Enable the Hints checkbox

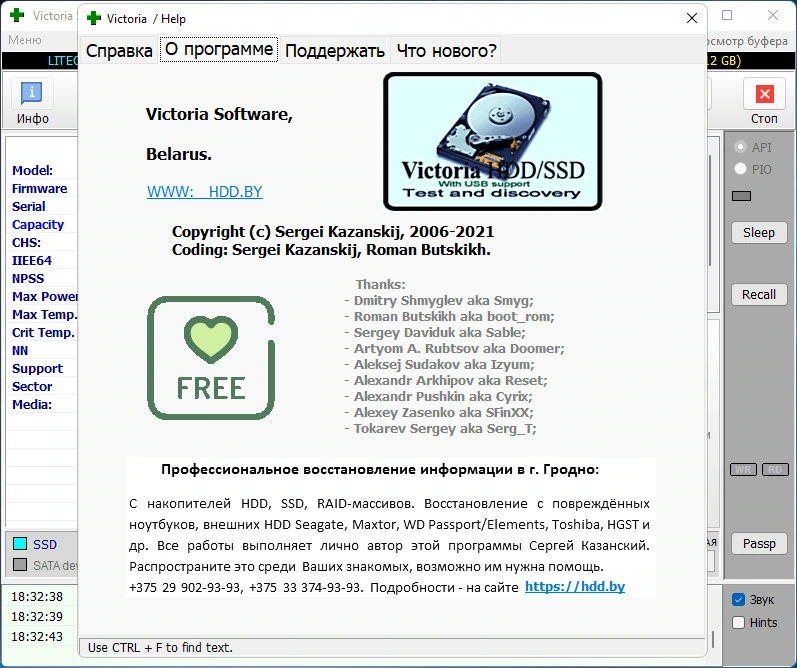[x=739, y=622]
